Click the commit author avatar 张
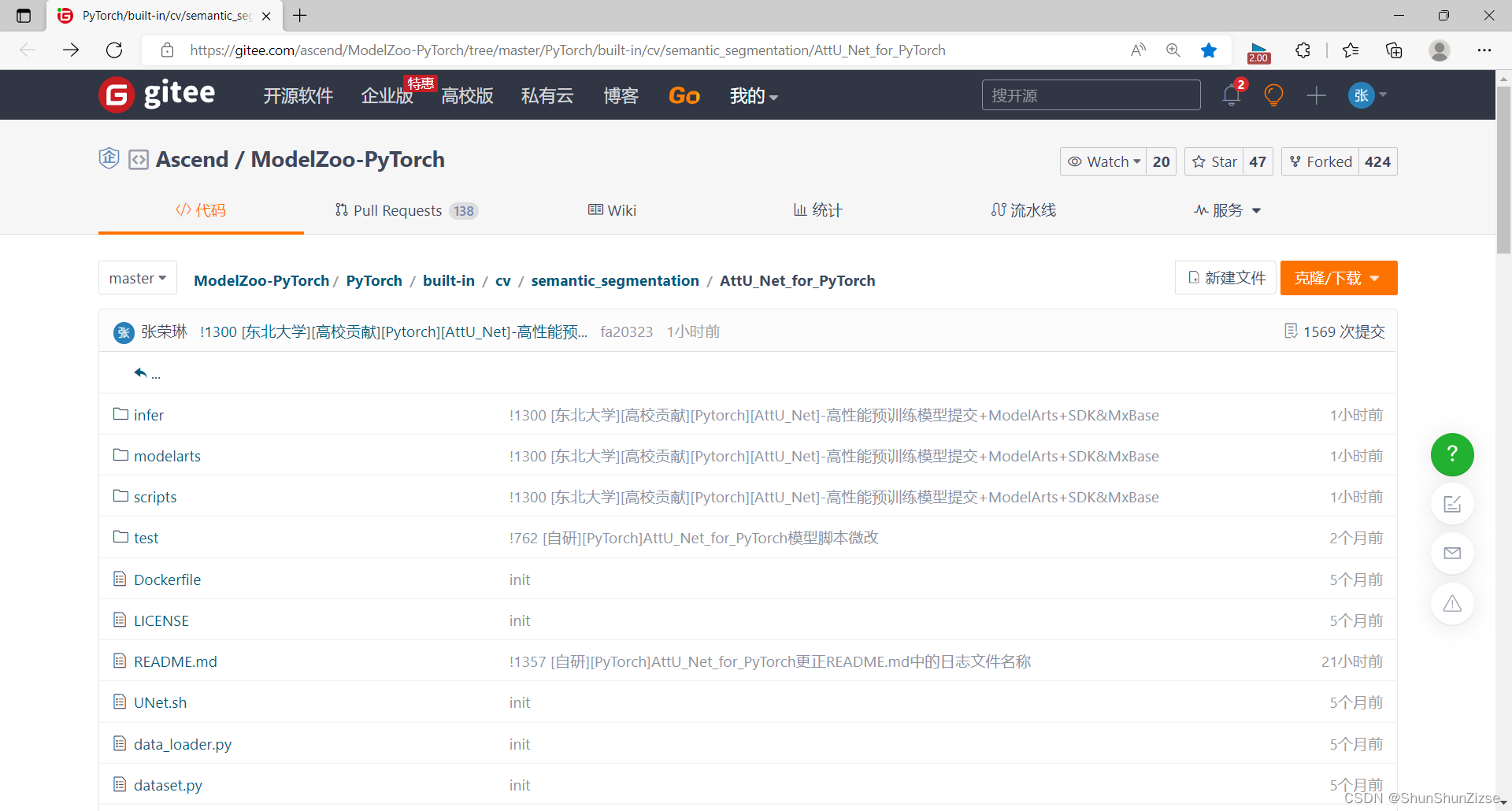This screenshot has height=811, width=1512. (x=124, y=332)
